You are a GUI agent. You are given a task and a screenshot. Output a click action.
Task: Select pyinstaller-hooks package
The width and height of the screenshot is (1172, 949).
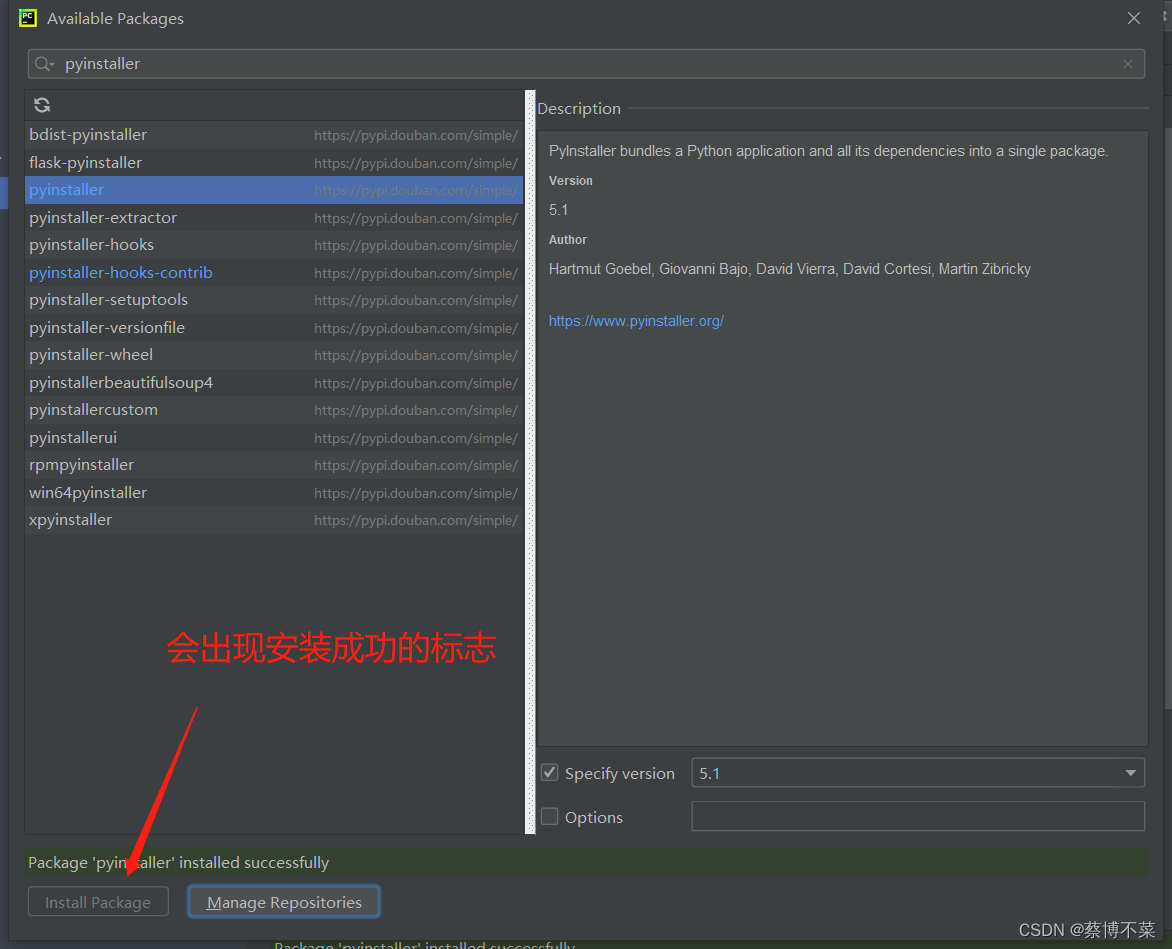[274, 245]
